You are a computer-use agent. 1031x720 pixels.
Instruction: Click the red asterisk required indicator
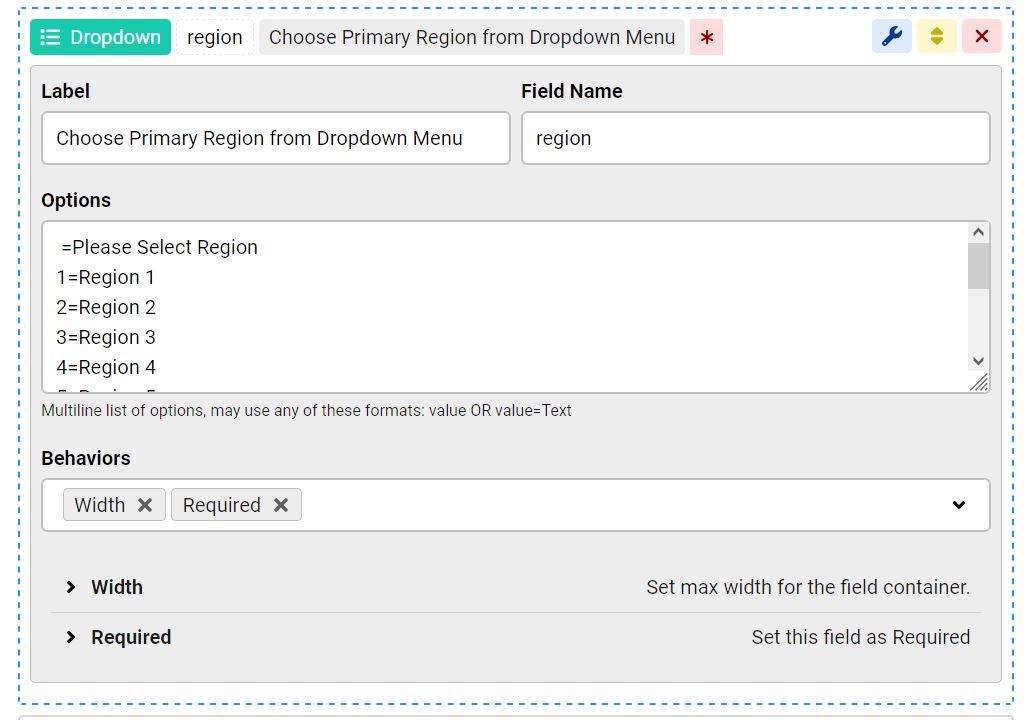click(707, 38)
